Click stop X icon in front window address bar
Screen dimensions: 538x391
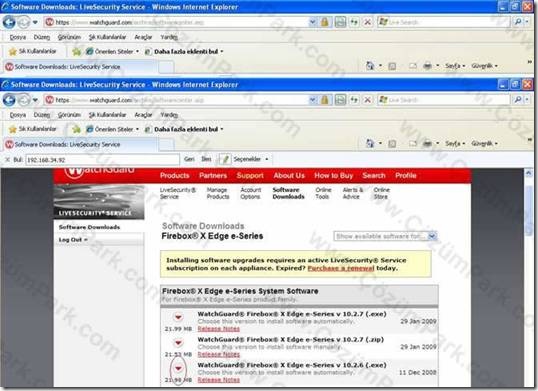[367, 100]
